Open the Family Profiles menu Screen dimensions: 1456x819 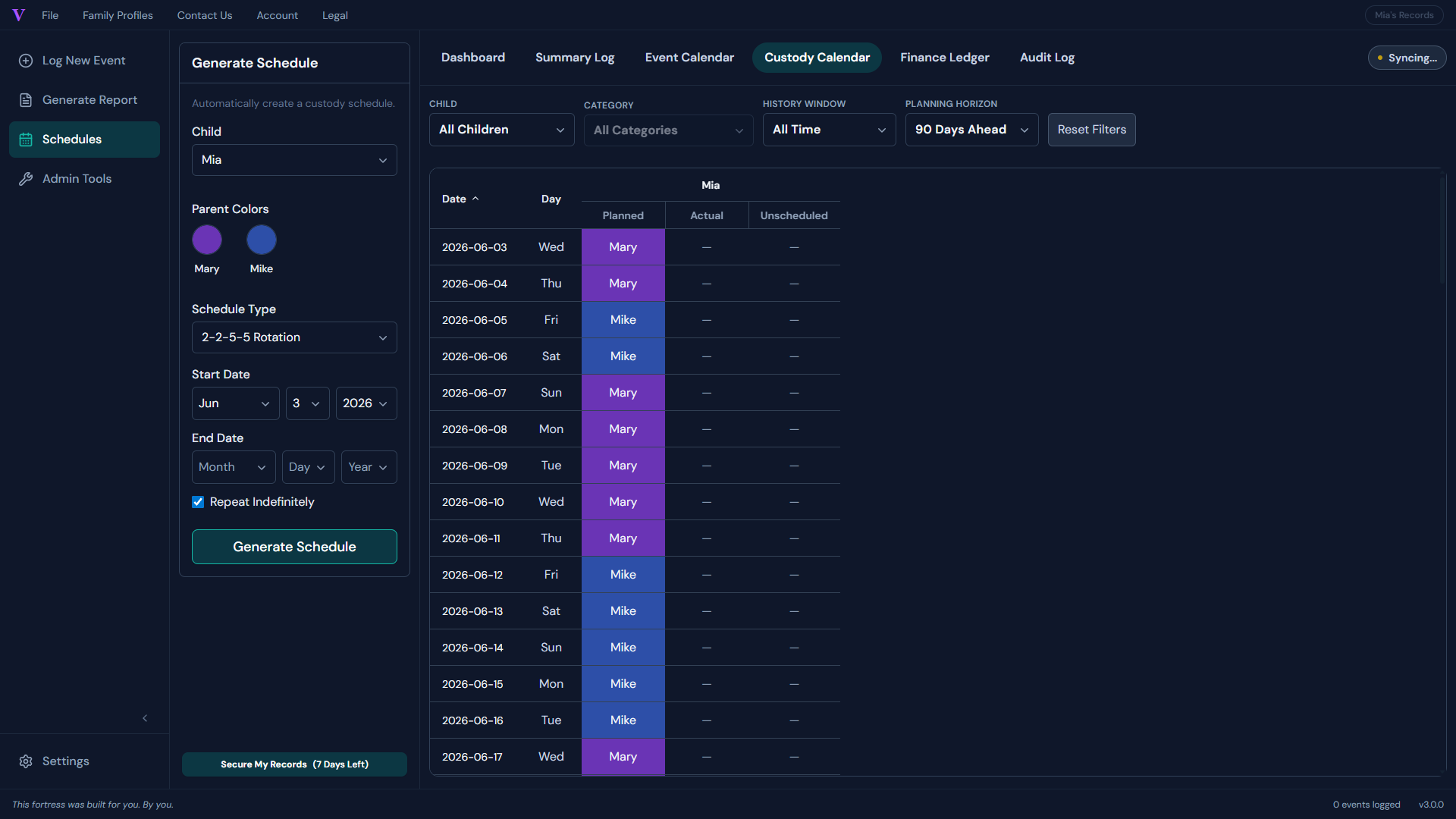(118, 15)
